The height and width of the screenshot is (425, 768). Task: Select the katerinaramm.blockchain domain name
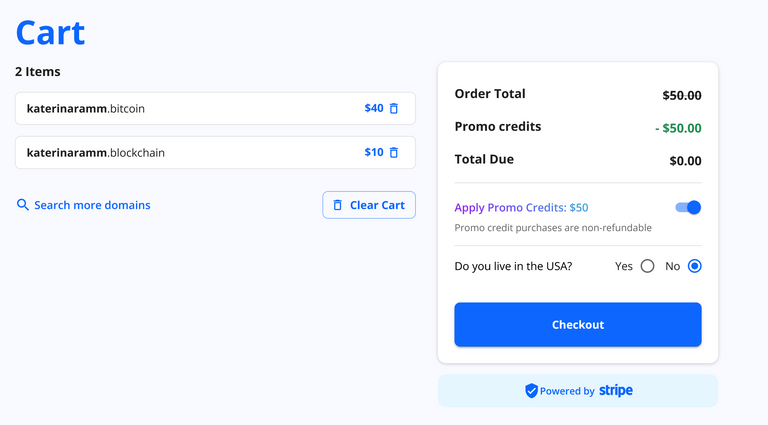[x=96, y=153]
